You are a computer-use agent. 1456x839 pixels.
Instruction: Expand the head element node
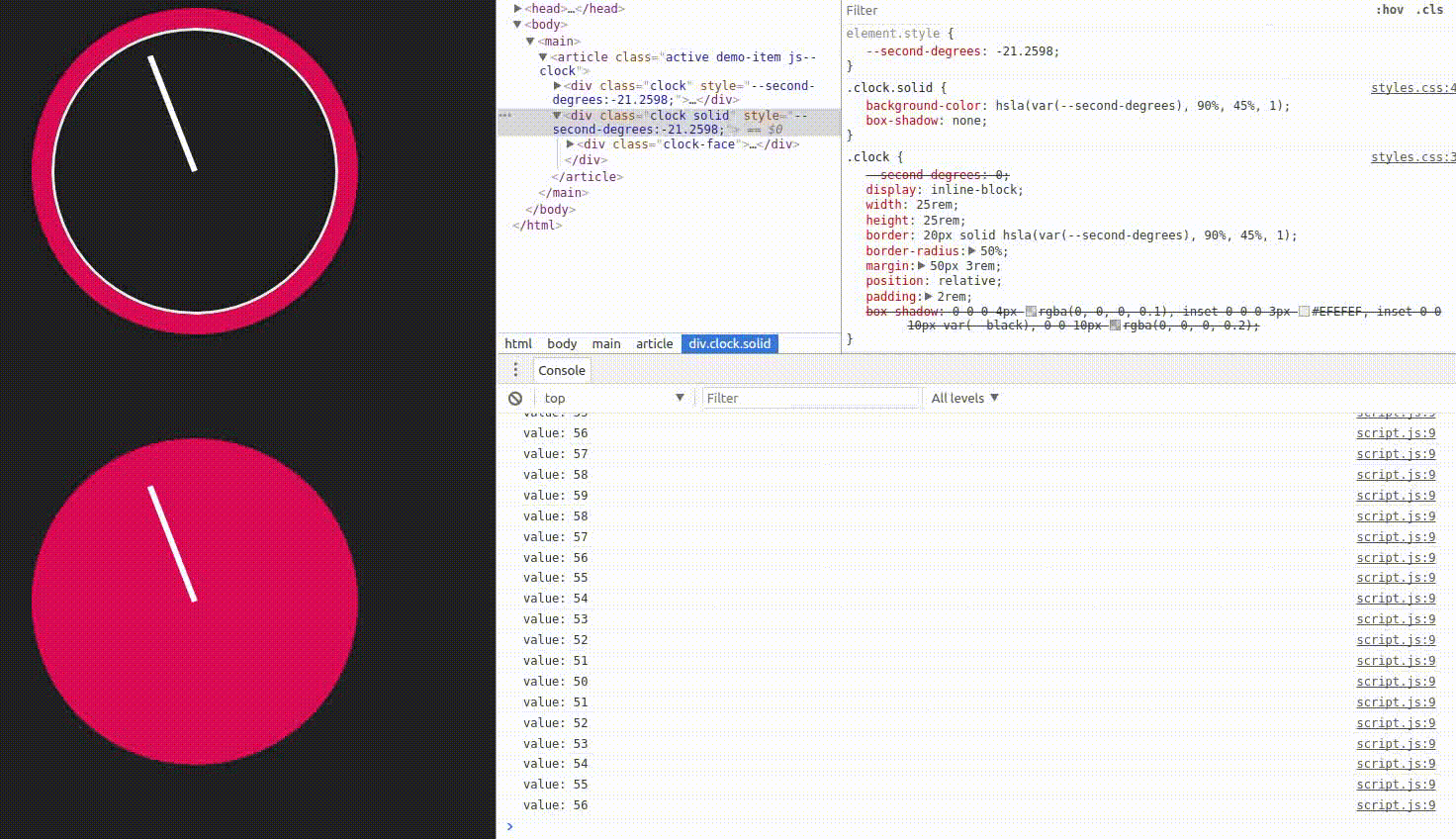tap(517, 9)
